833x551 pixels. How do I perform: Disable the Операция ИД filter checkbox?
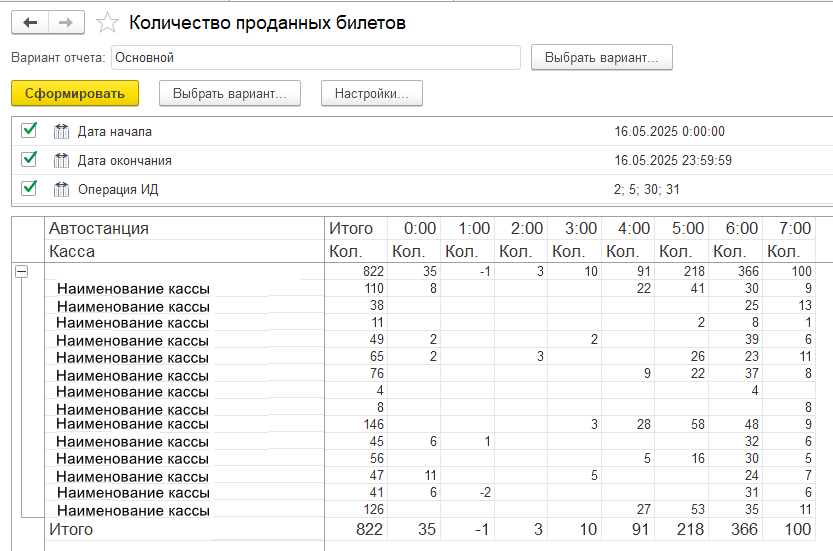pos(29,188)
